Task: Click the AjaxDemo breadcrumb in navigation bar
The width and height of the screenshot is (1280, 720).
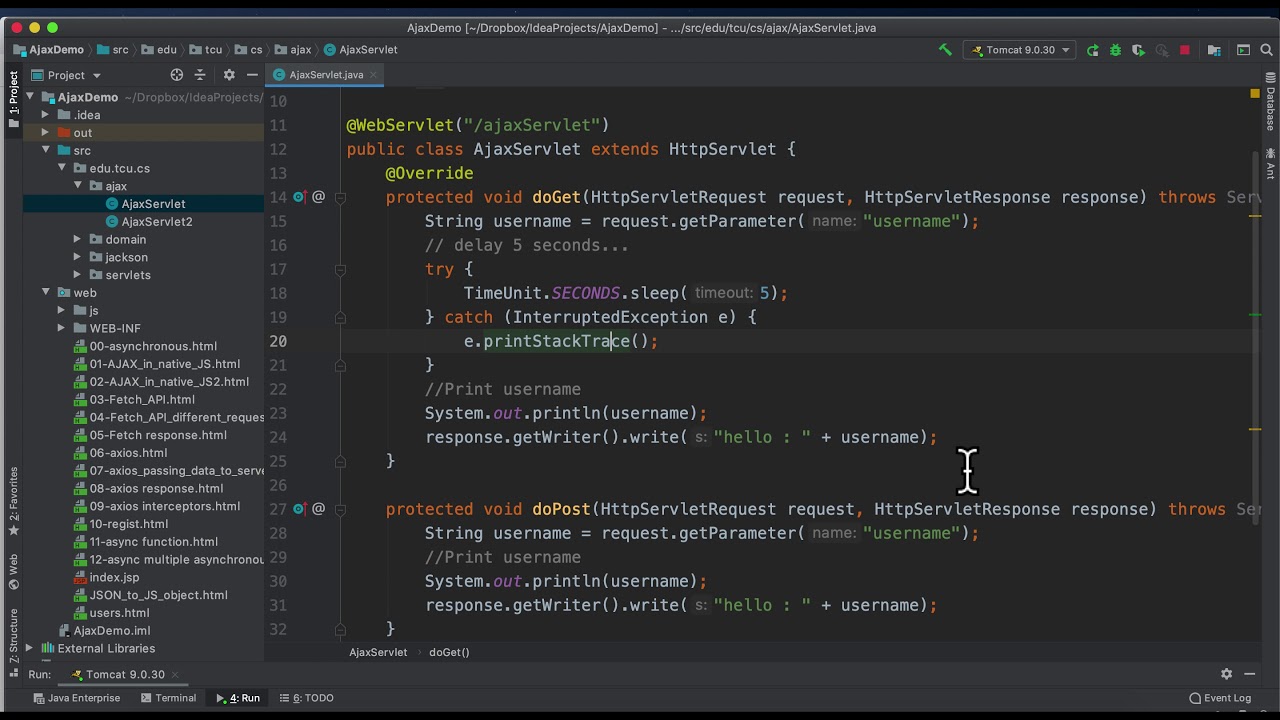Action: [49, 50]
